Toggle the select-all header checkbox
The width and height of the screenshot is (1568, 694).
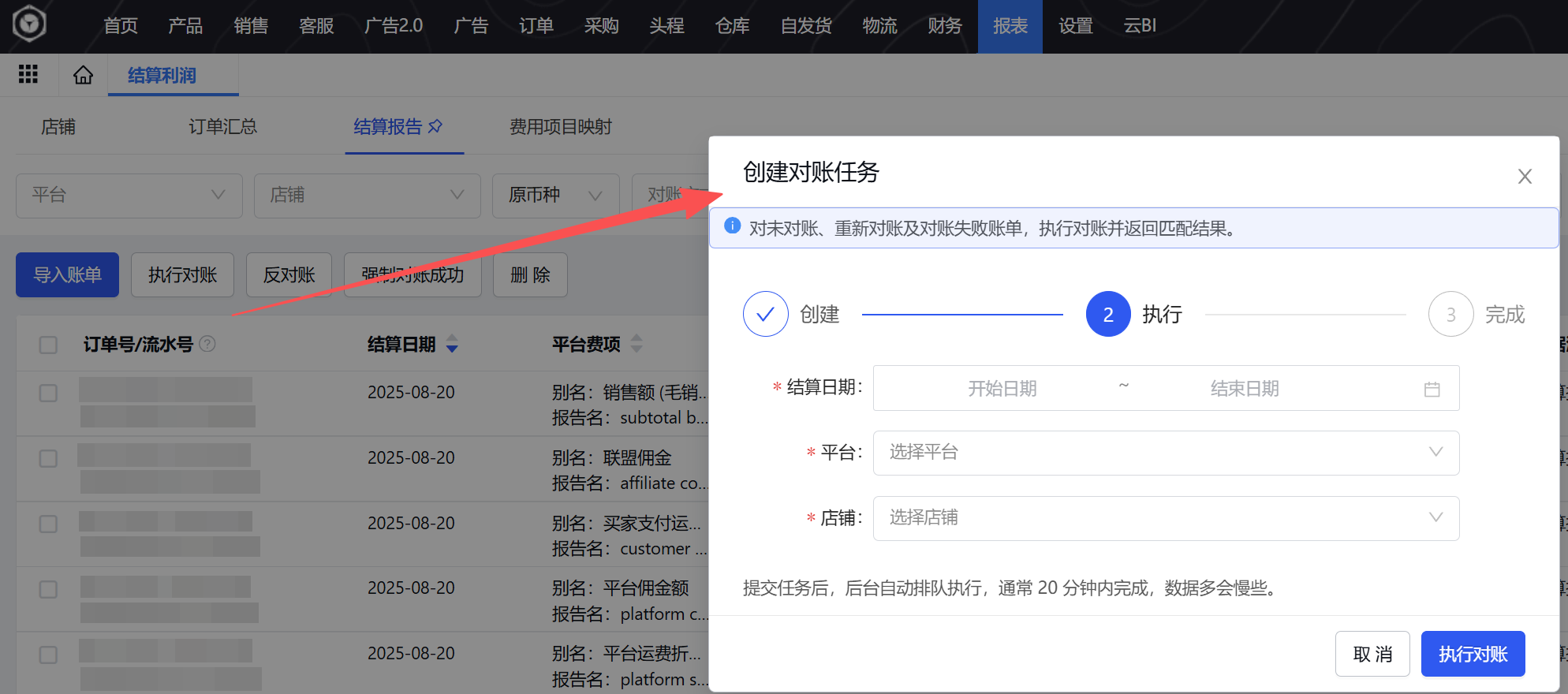pyautogui.click(x=48, y=345)
